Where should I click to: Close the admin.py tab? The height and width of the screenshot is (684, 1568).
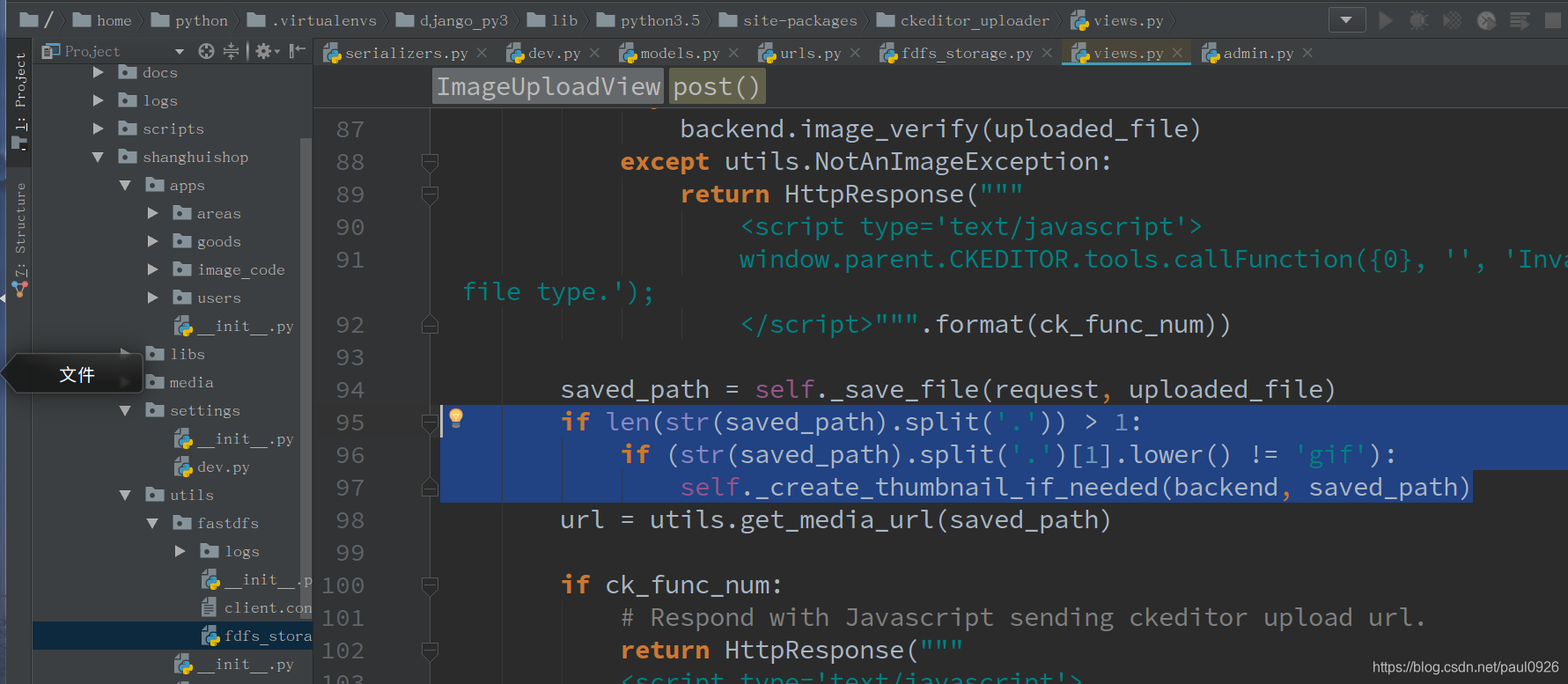[x=1307, y=53]
